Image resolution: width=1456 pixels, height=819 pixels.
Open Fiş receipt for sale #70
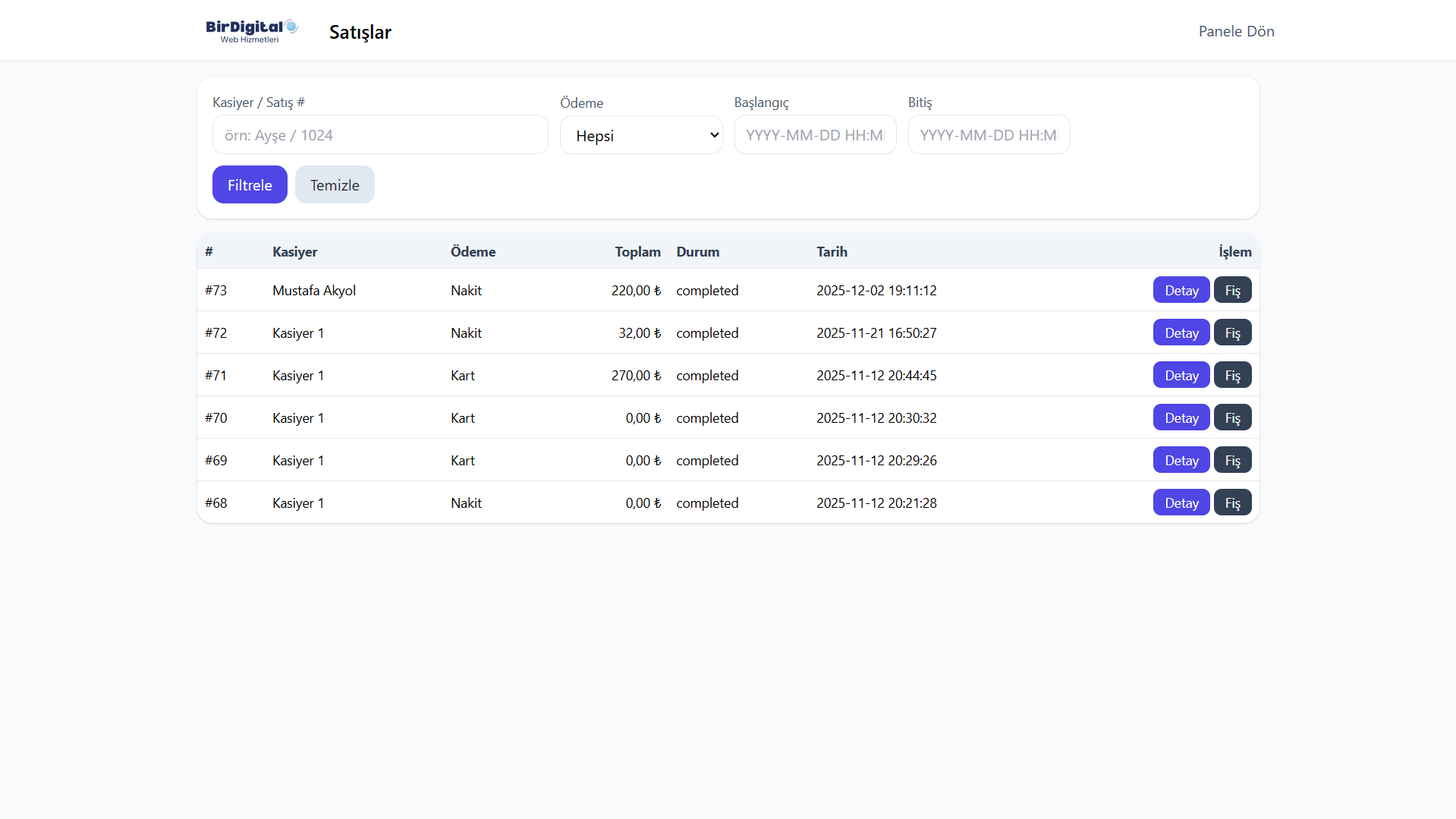1232,417
